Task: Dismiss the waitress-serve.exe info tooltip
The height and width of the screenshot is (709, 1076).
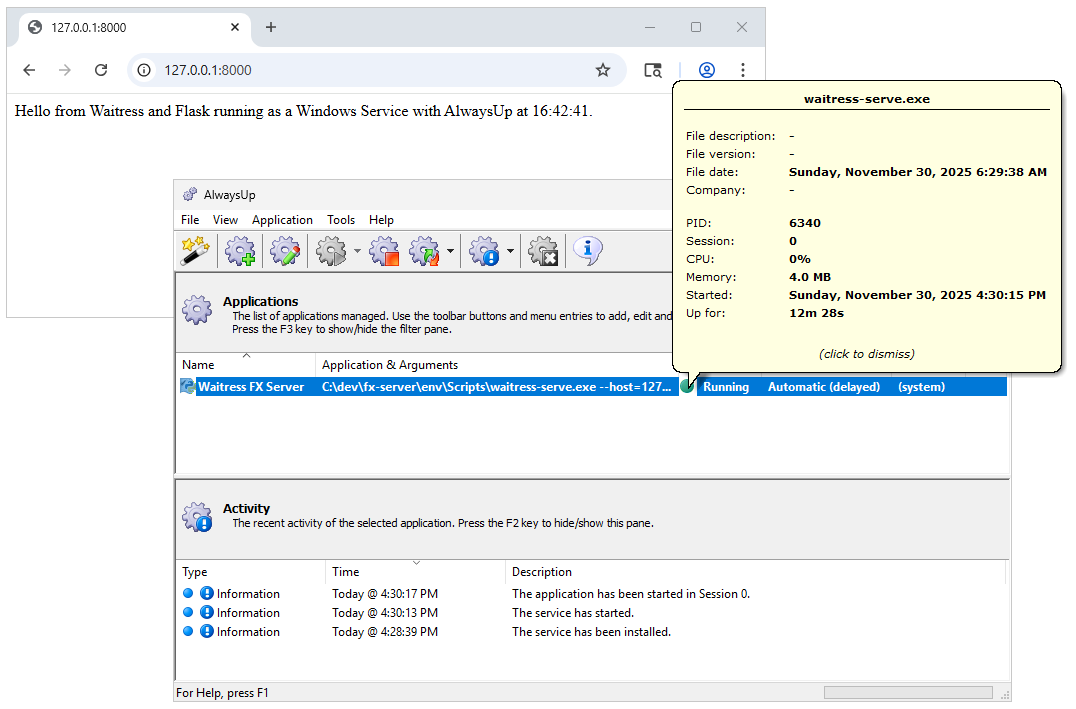Action: (866, 354)
